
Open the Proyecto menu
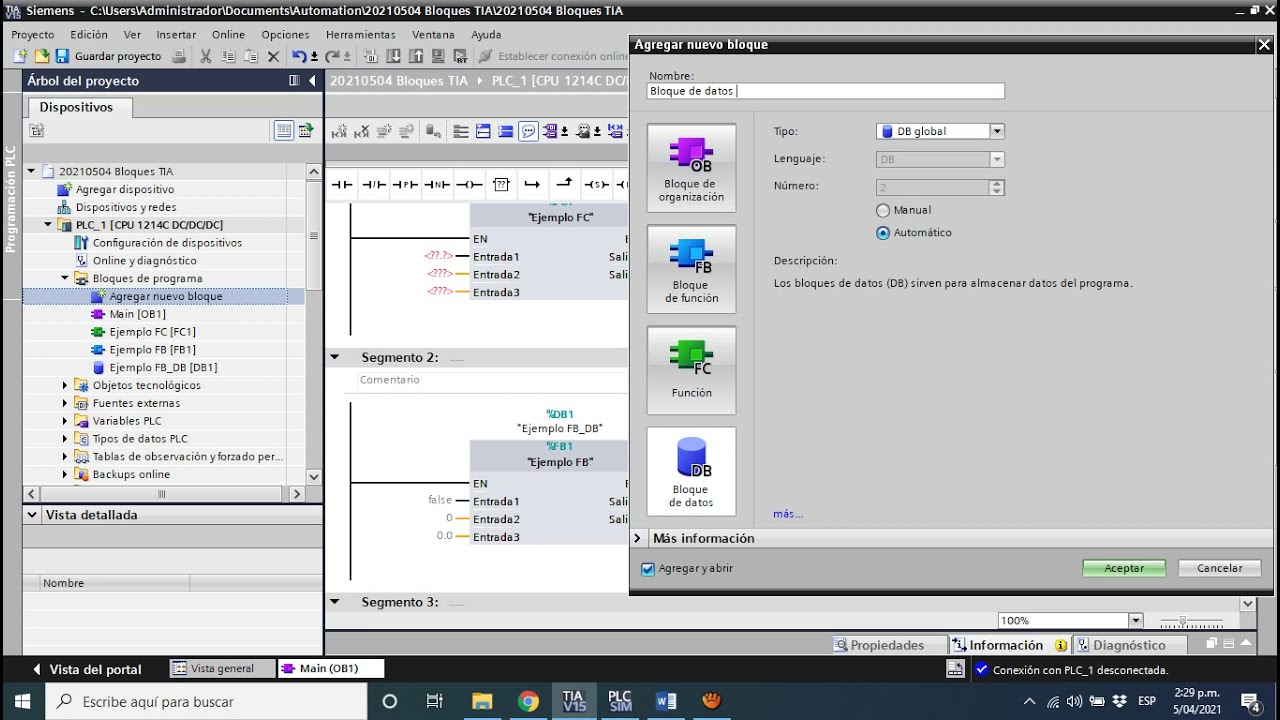(x=33, y=34)
